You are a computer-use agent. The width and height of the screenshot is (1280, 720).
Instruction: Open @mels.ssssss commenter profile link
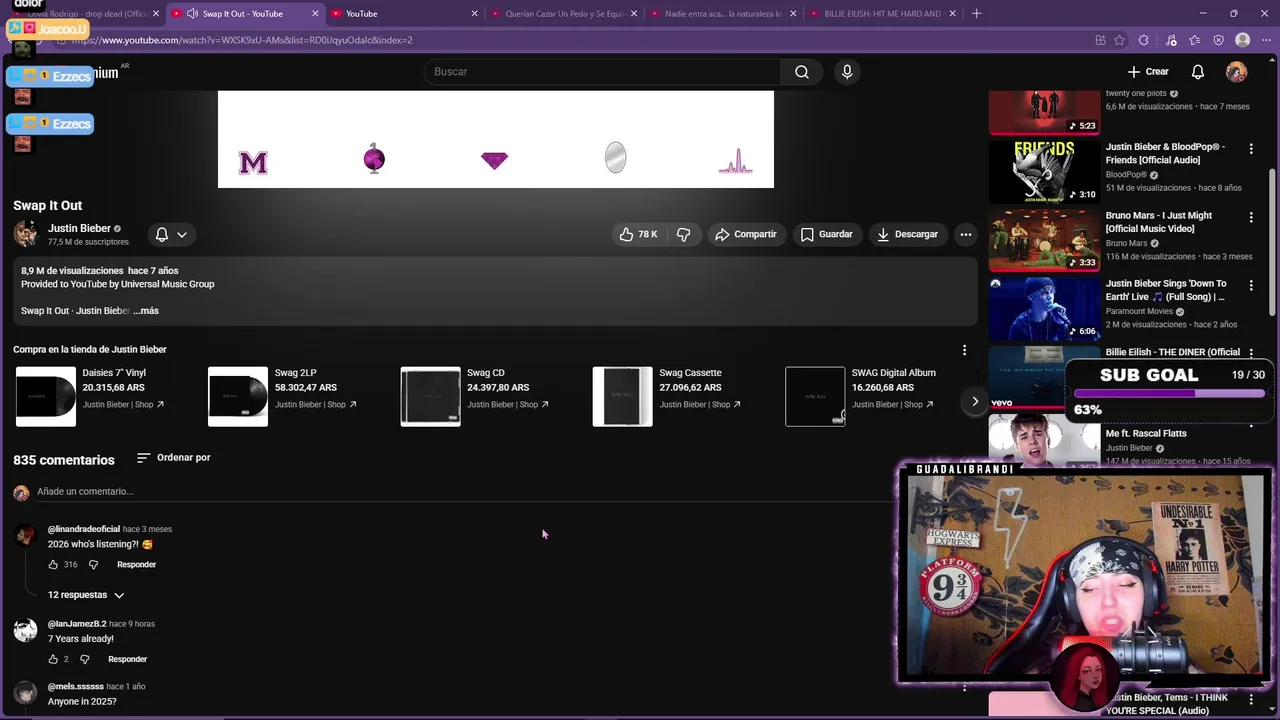tap(76, 687)
